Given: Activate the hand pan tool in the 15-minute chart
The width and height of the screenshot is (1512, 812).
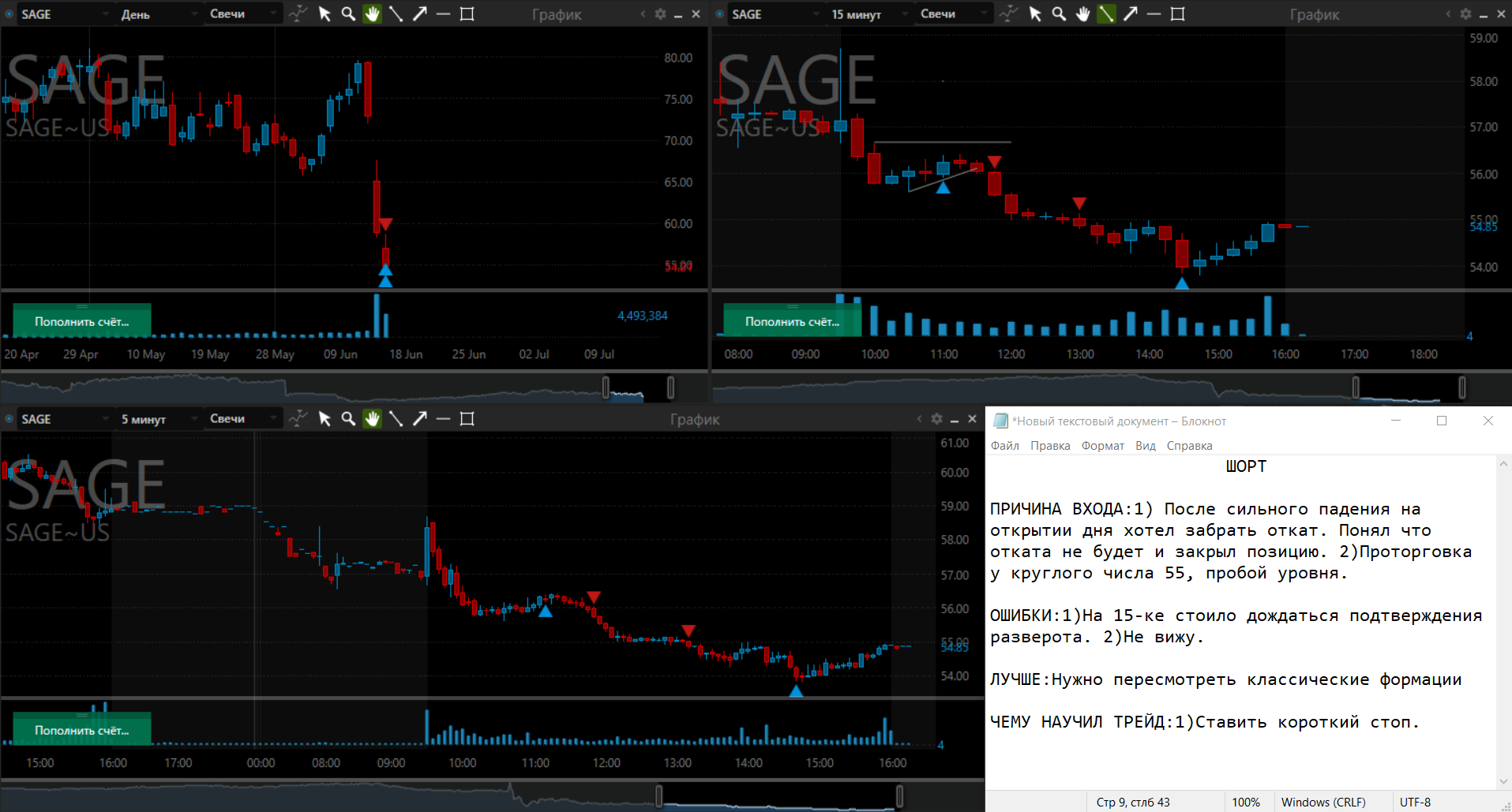Looking at the screenshot, I should coord(1082,14).
